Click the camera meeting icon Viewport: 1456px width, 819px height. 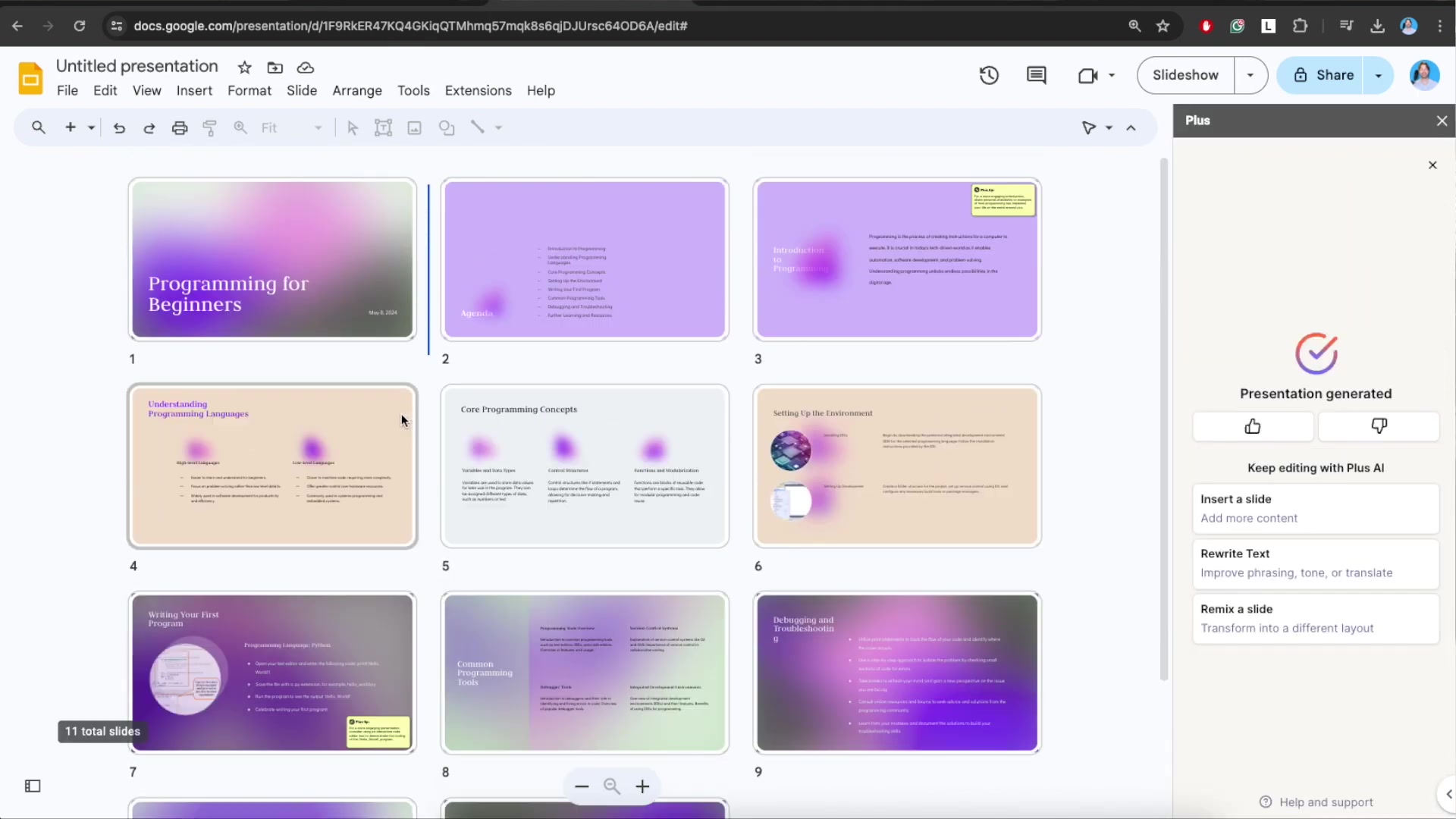click(1087, 75)
